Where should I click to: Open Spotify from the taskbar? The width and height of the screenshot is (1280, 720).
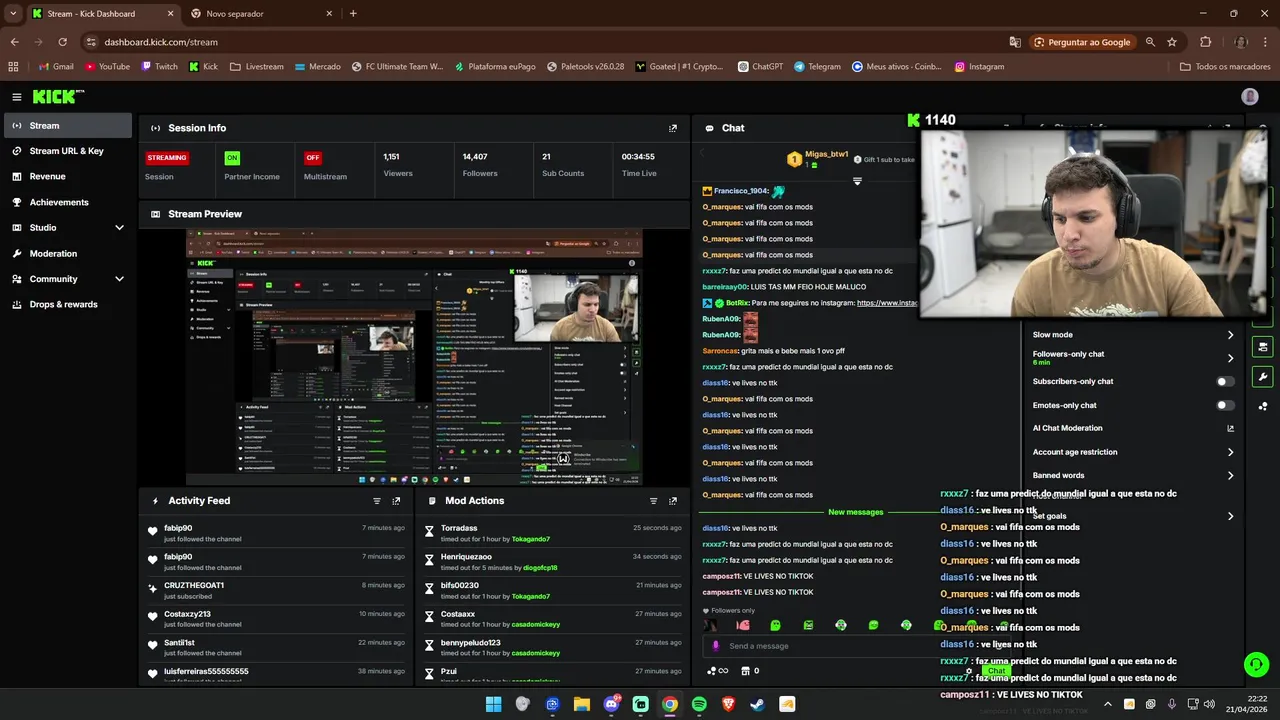pyautogui.click(x=699, y=704)
